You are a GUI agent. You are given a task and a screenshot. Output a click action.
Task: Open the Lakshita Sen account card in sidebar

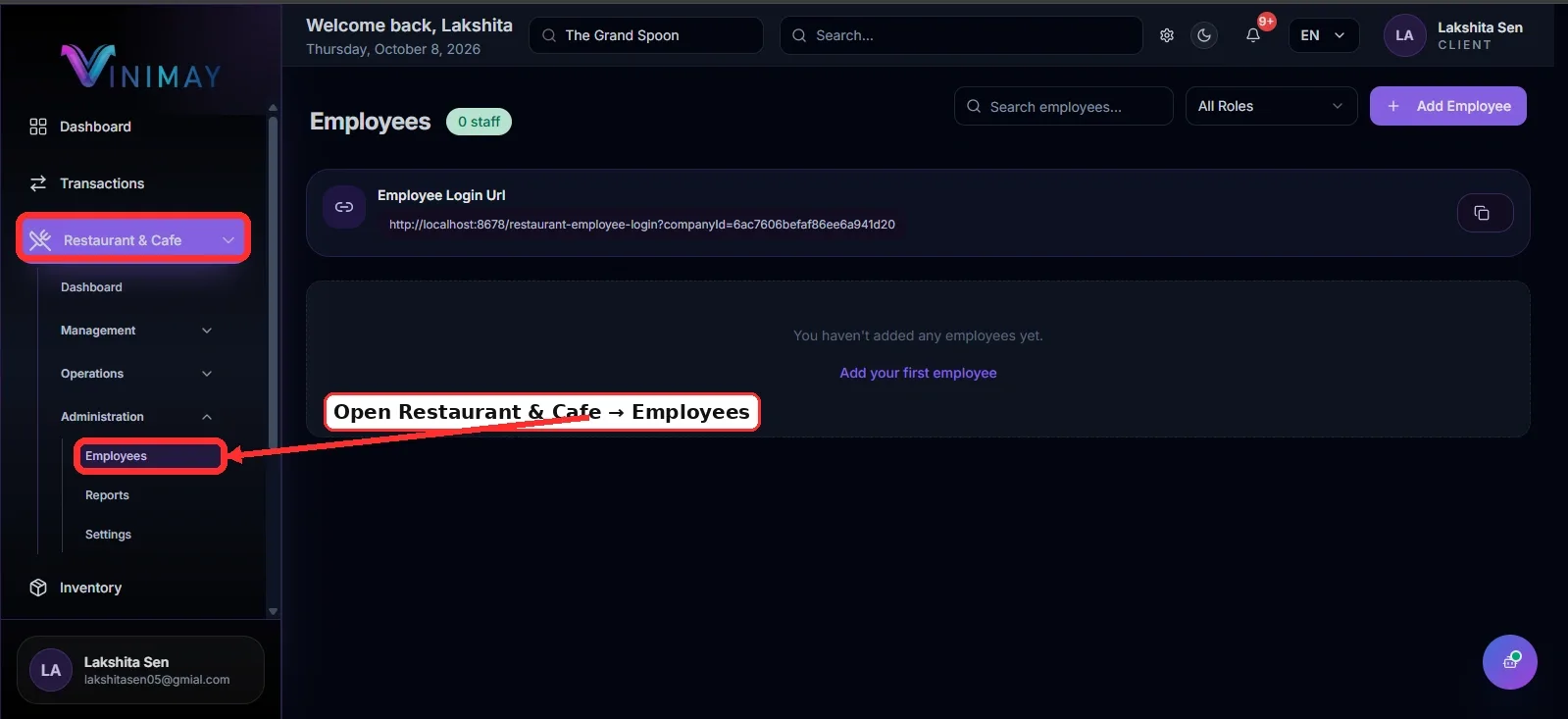(x=140, y=670)
